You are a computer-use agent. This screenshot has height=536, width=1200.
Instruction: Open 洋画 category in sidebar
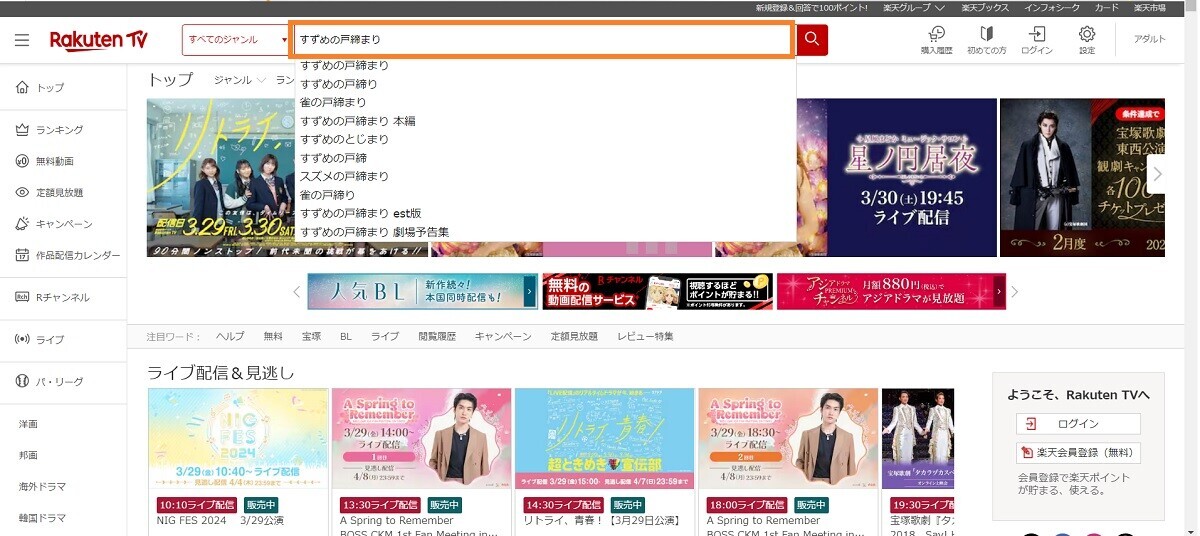[28, 424]
